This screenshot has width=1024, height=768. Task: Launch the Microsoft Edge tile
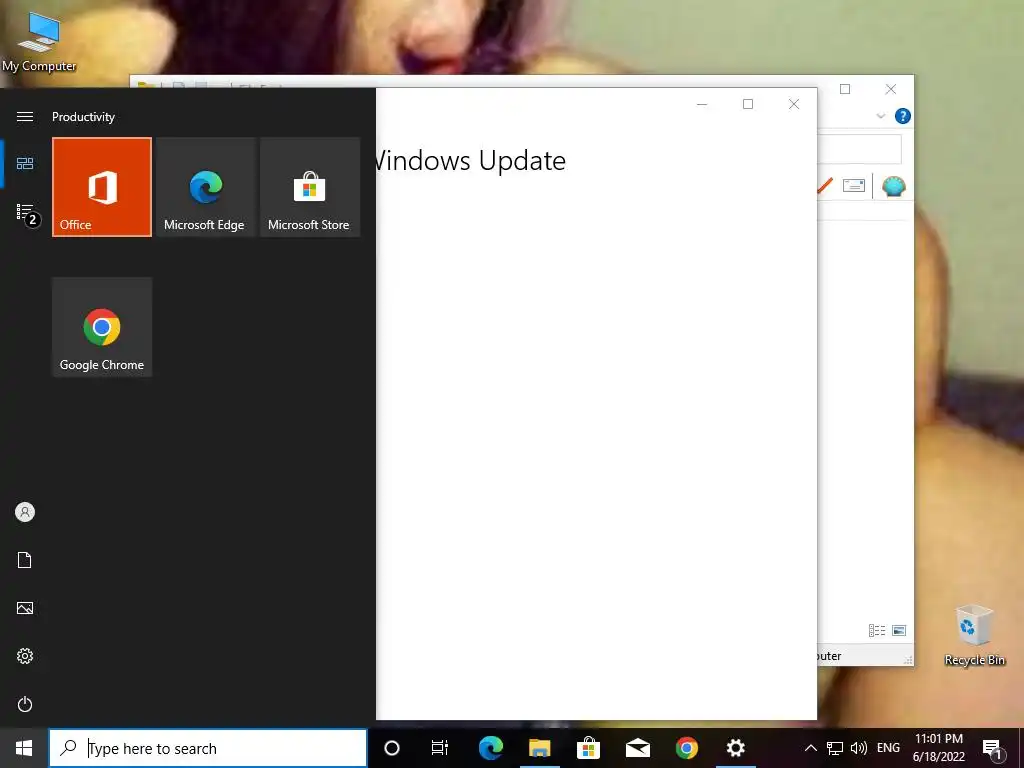click(205, 187)
